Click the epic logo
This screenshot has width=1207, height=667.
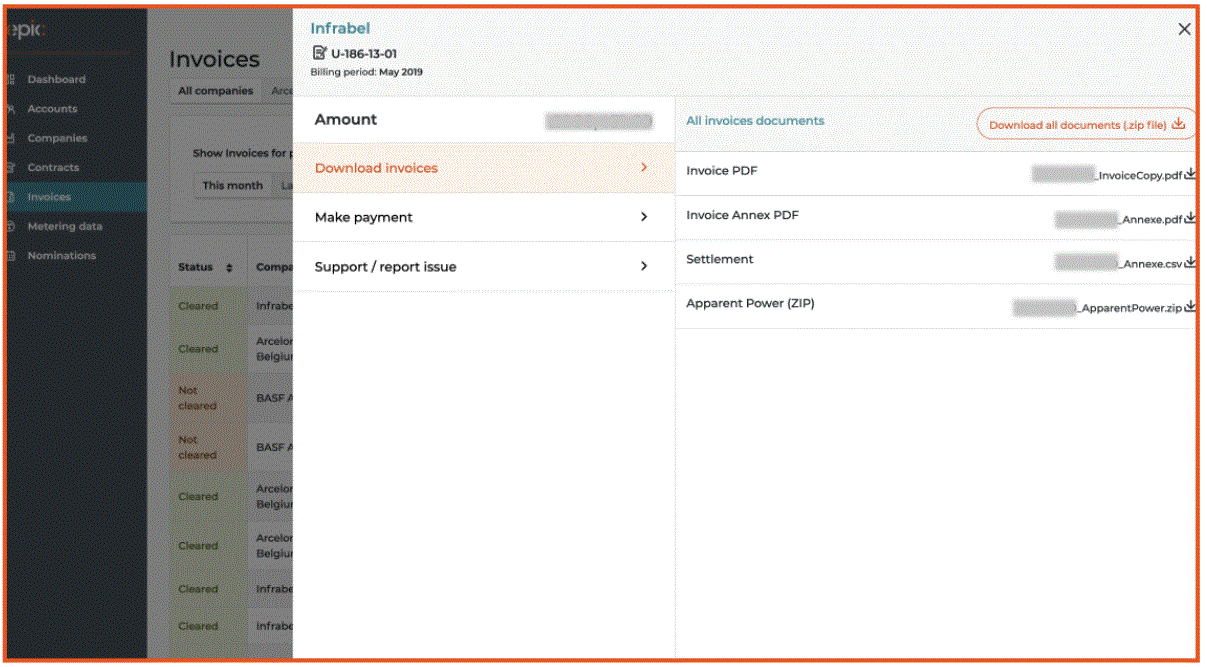point(24,31)
